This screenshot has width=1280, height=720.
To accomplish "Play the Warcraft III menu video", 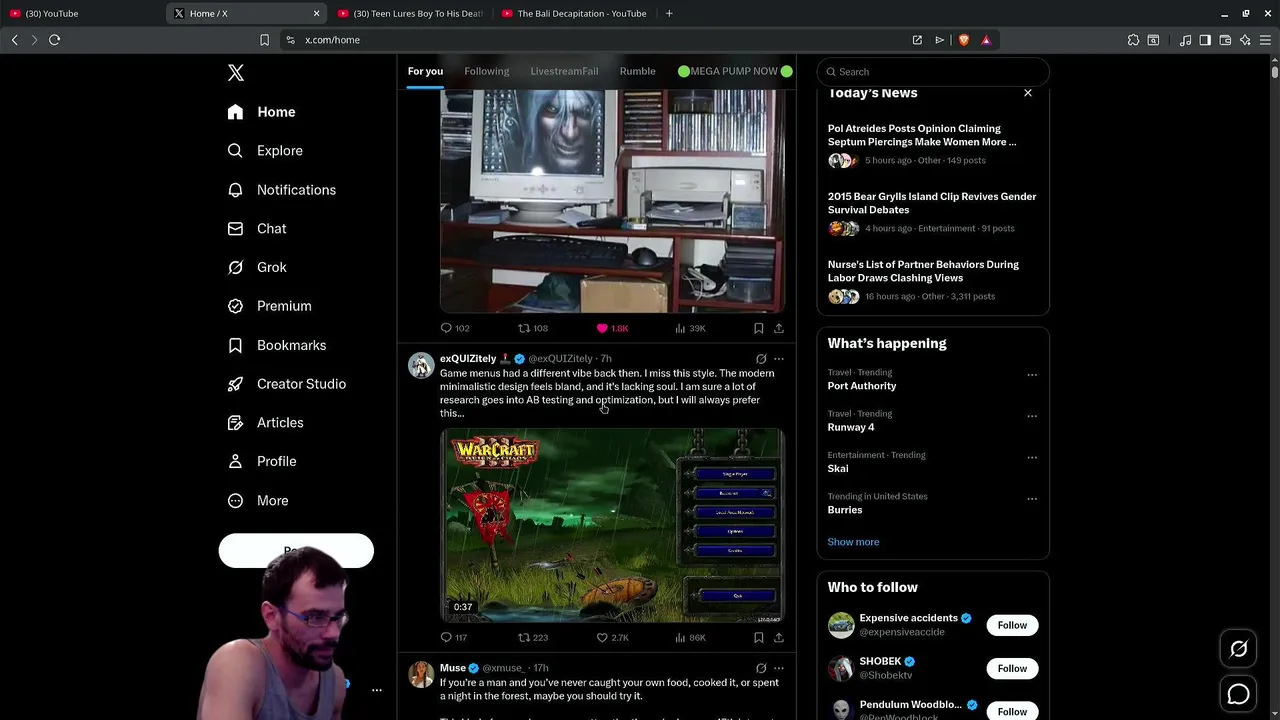I will click(612, 526).
